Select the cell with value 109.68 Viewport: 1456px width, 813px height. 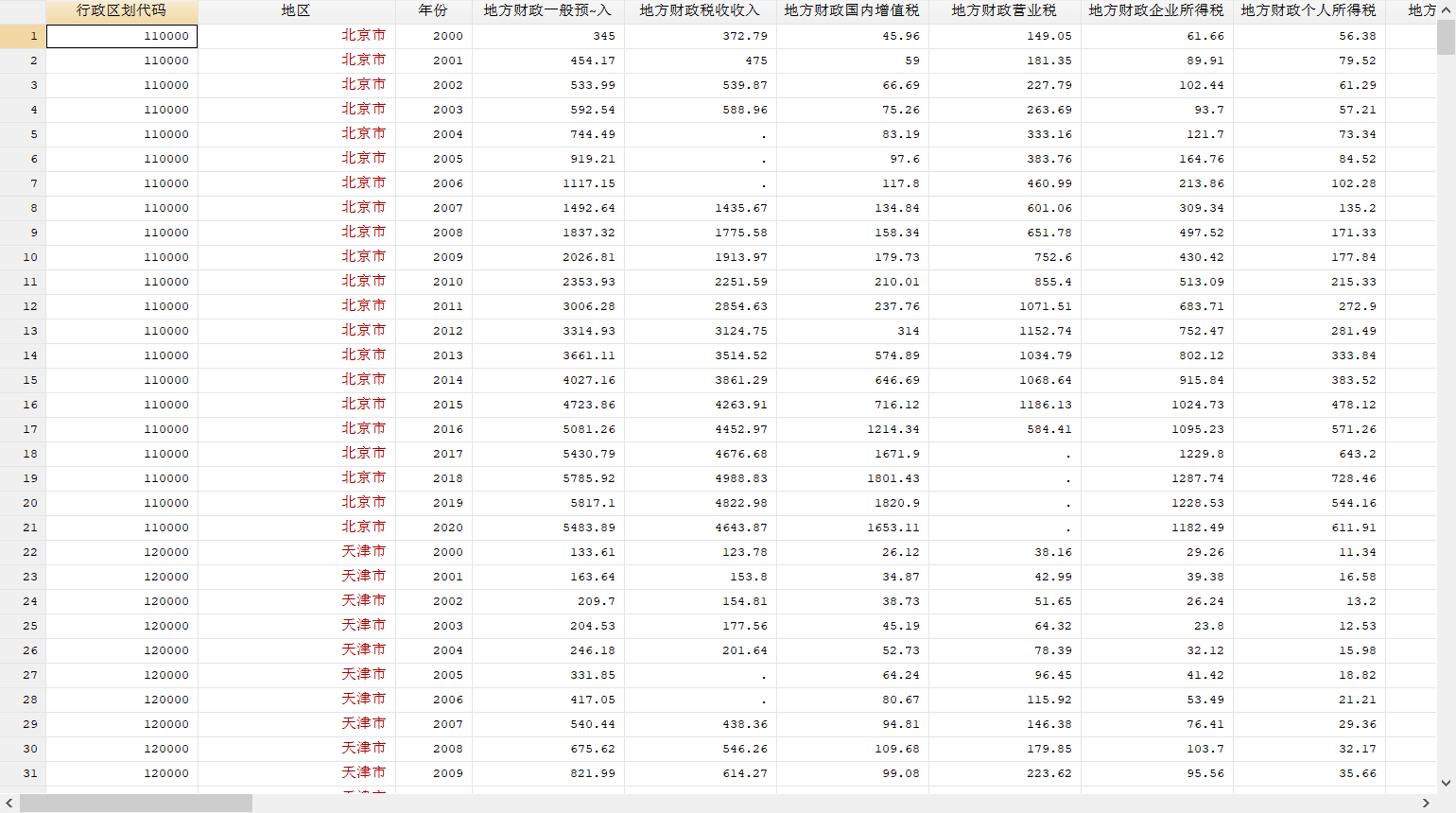coord(853,749)
